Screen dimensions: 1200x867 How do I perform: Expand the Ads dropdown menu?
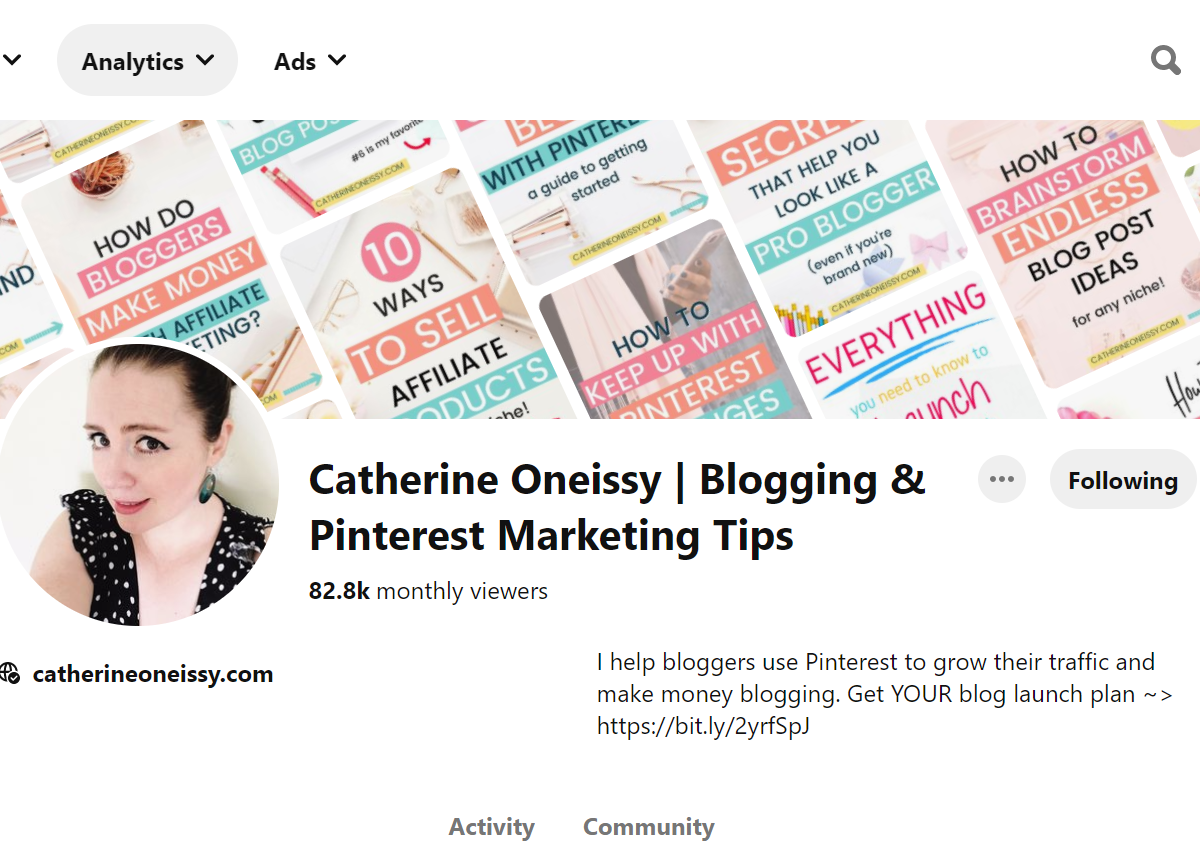coord(310,61)
